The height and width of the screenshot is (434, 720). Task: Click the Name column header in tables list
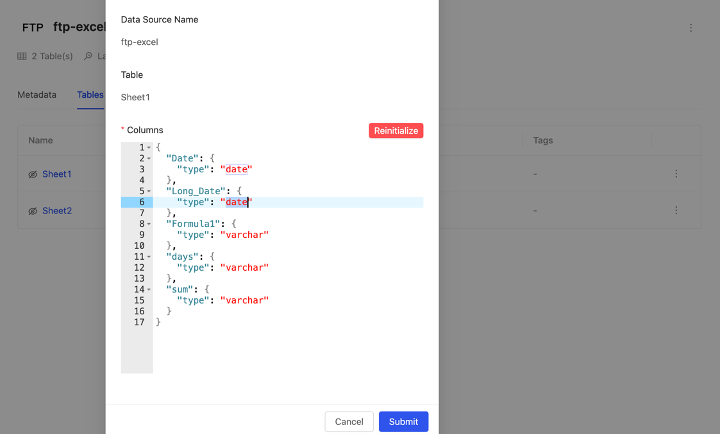[40, 140]
